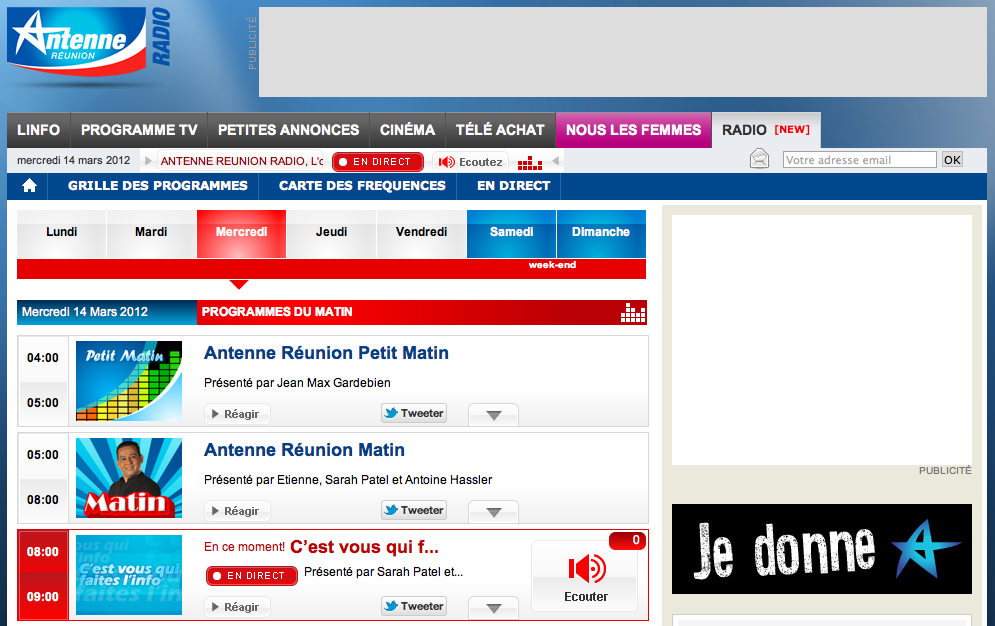Click EN DIRECT badge in C'est vous qui row
Screen dimensions: 995x626
[x=251, y=576]
